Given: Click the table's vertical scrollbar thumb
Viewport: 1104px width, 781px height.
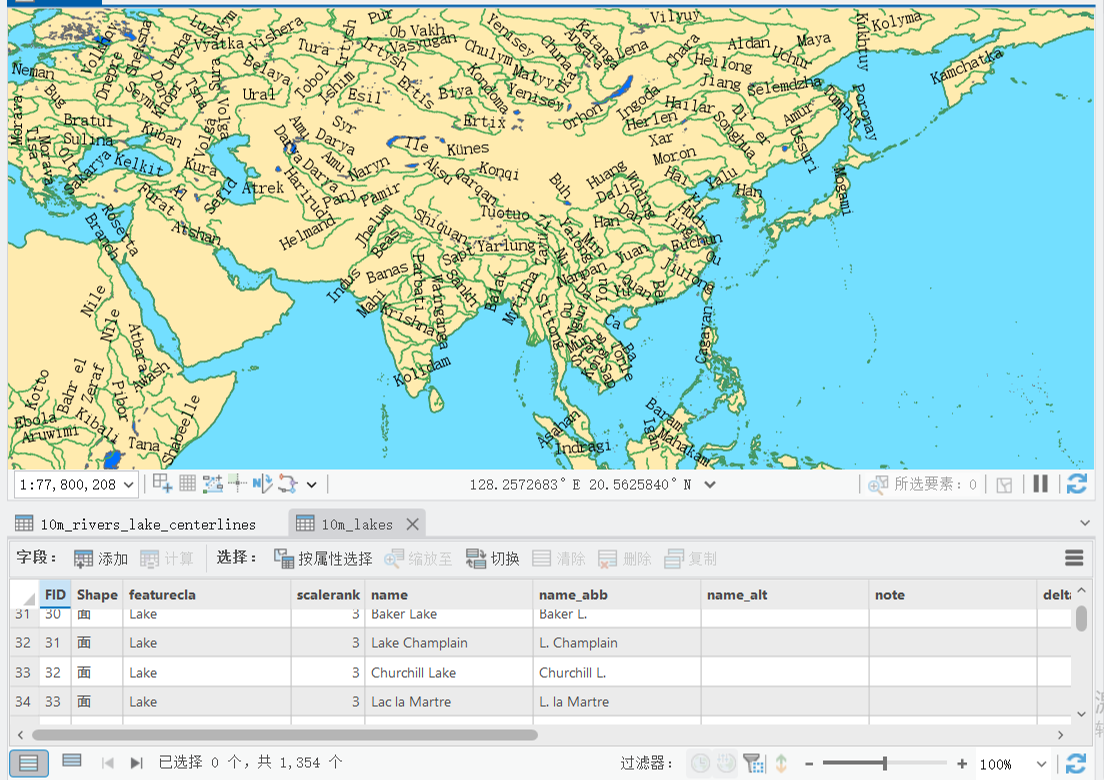Looking at the screenshot, I should point(1081,618).
